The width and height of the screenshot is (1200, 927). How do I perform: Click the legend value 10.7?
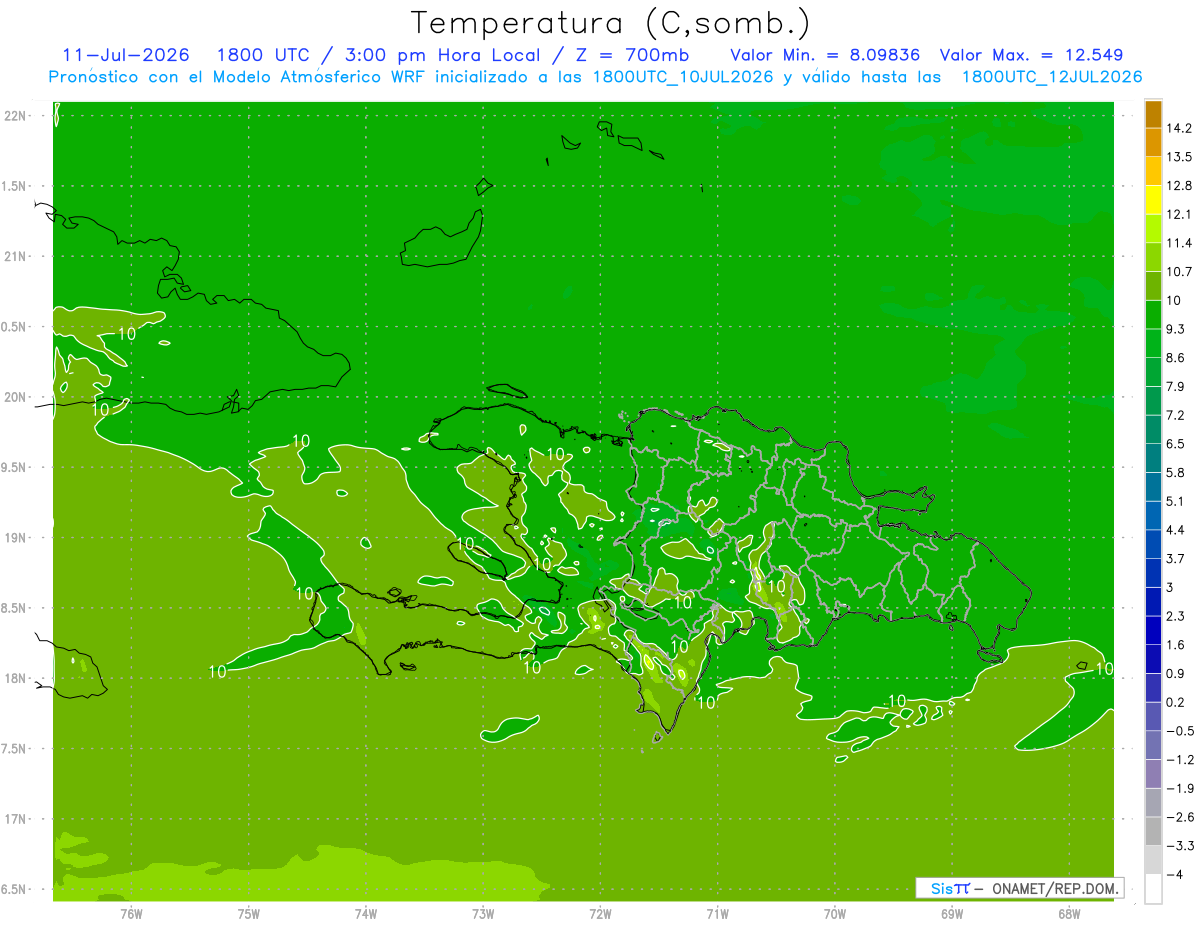point(1180,272)
